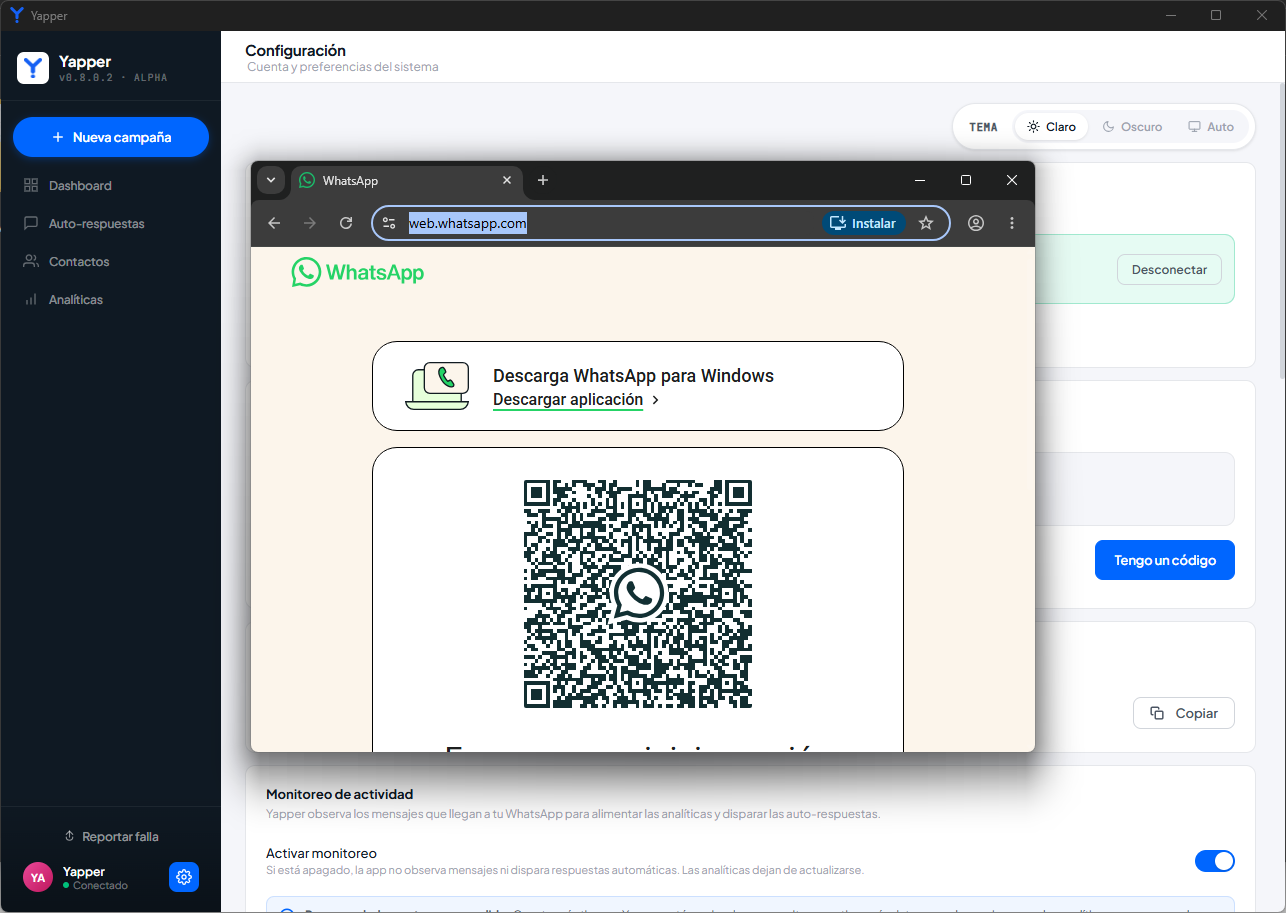The image size is (1286, 913).
Task: Click the Configuración page title
Action: (x=296, y=50)
